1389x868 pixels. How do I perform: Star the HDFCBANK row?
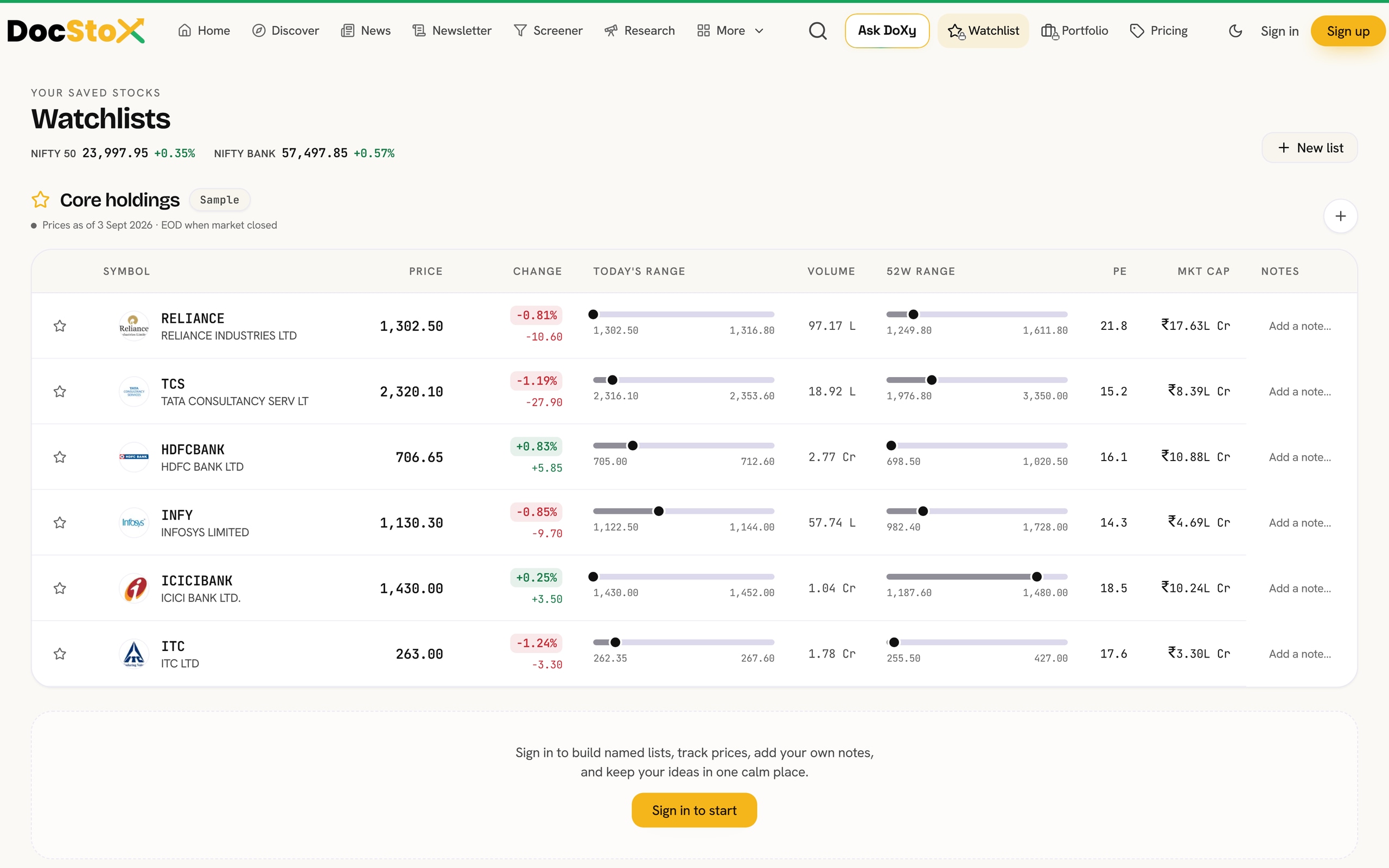point(60,457)
